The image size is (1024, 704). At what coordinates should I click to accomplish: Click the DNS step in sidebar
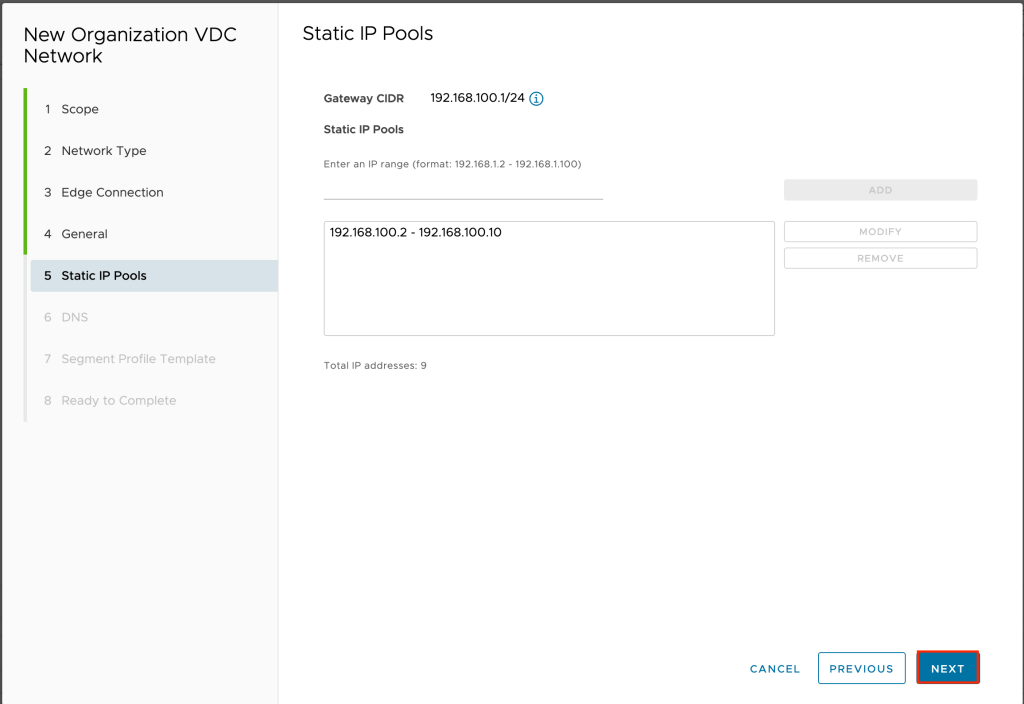[x=74, y=317]
